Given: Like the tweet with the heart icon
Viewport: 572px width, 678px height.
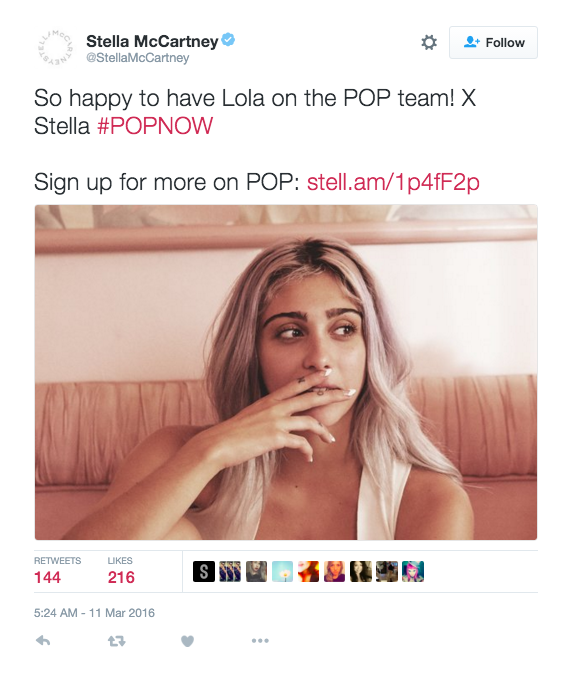Looking at the screenshot, I should (187, 641).
